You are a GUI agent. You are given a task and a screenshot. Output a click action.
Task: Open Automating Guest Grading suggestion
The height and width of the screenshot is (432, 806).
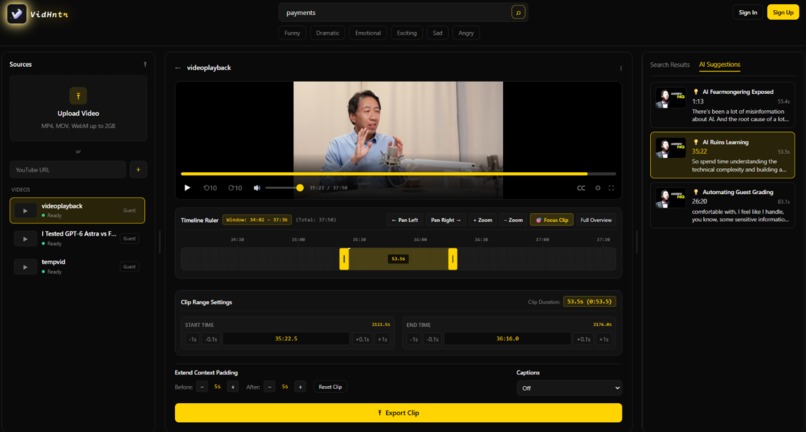(722, 205)
